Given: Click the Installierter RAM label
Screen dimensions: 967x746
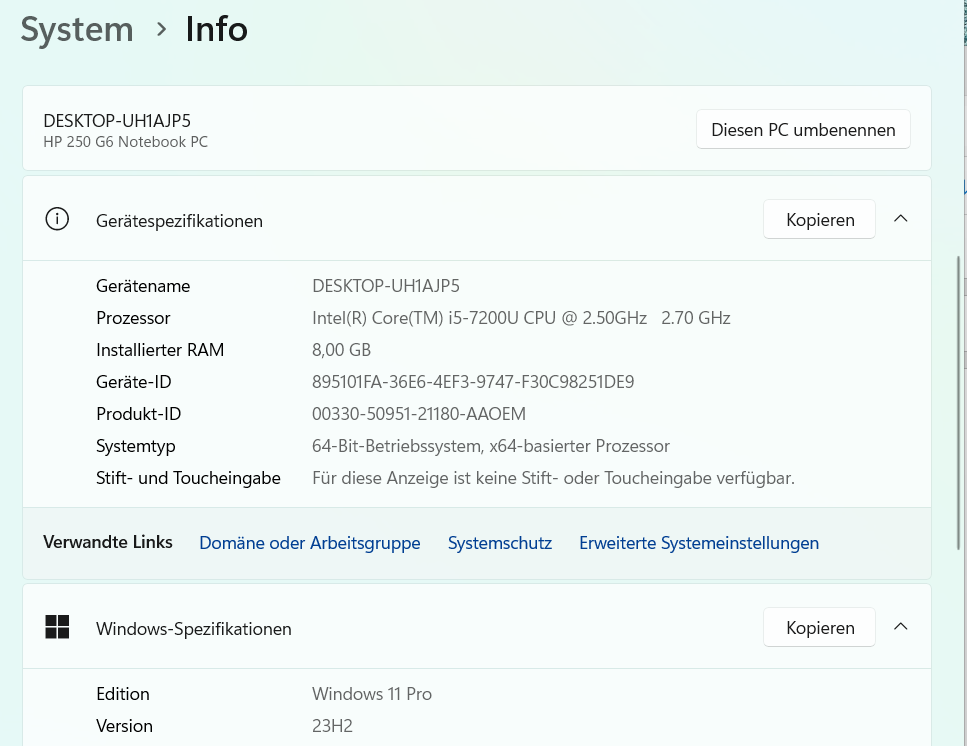Looking at the screenshot, I should pyautogui.click(x=160, y=350).
